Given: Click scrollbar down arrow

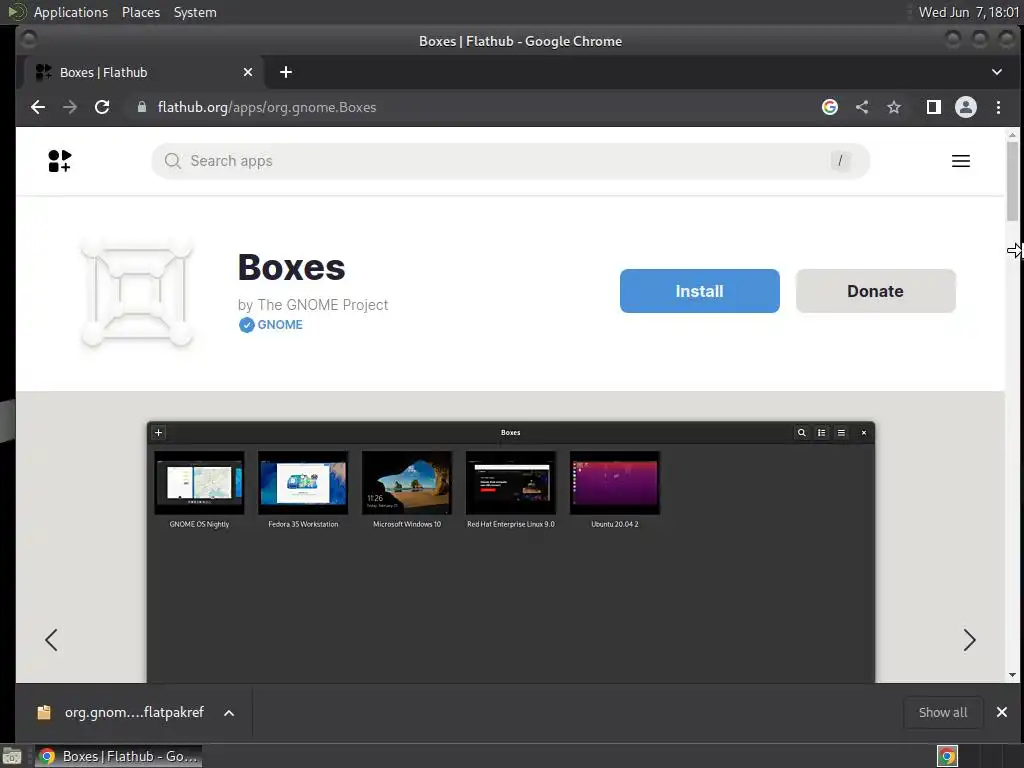Looking at the screenshot, I should click(1012, 675).
